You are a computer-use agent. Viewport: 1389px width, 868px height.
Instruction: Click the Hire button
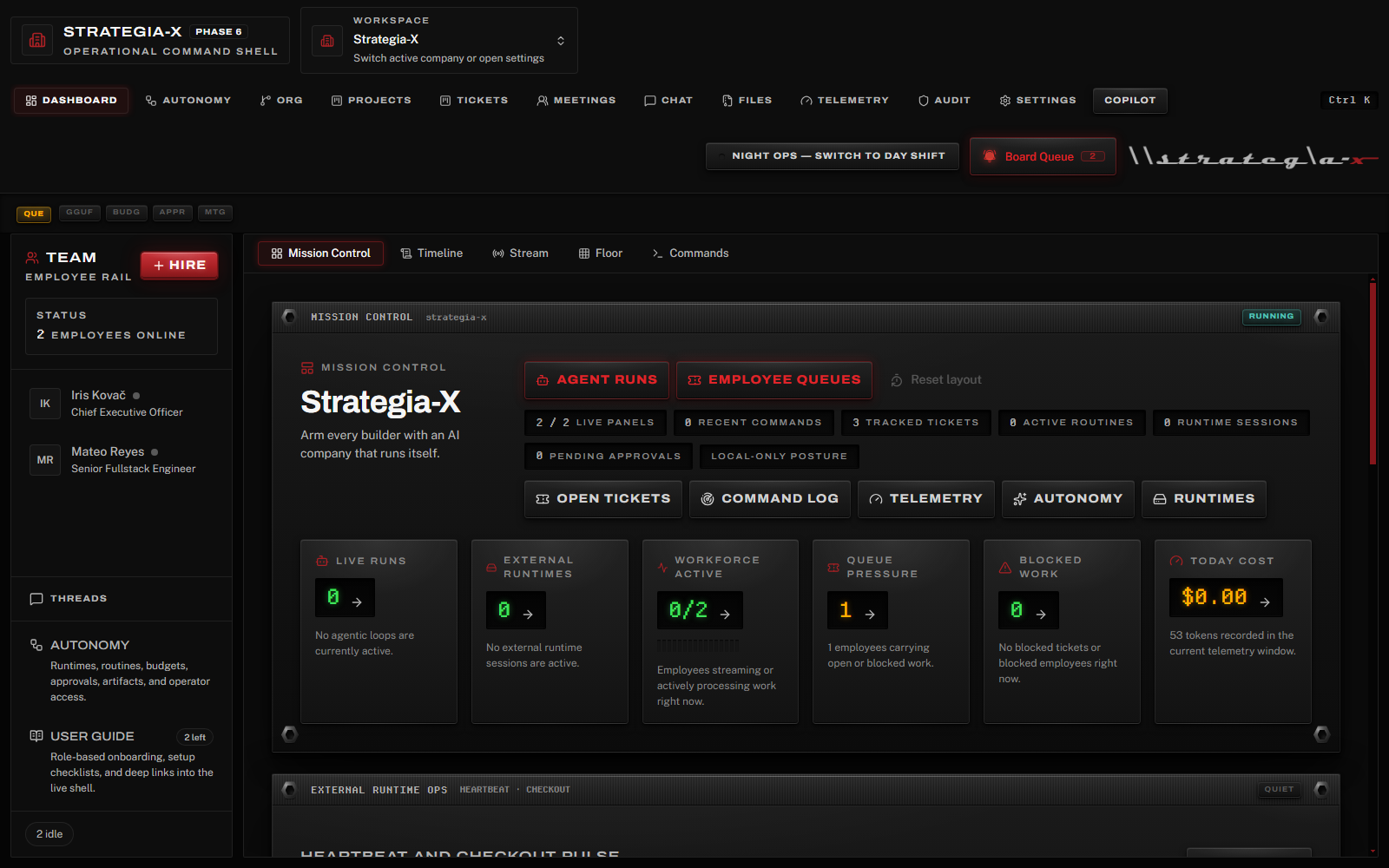coord(179,266)
